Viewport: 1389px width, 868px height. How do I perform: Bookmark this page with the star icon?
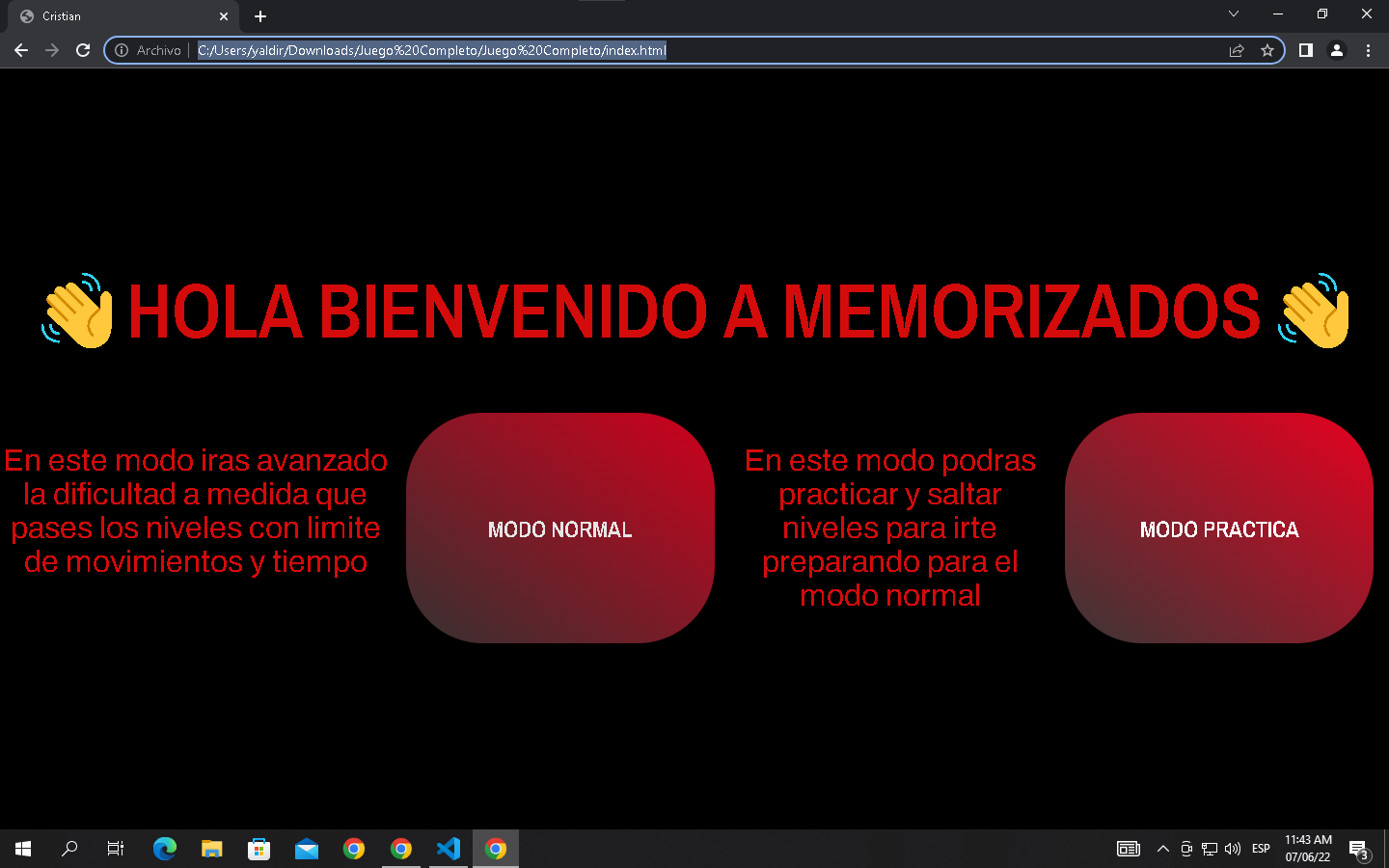click(x=1267, y=50)
